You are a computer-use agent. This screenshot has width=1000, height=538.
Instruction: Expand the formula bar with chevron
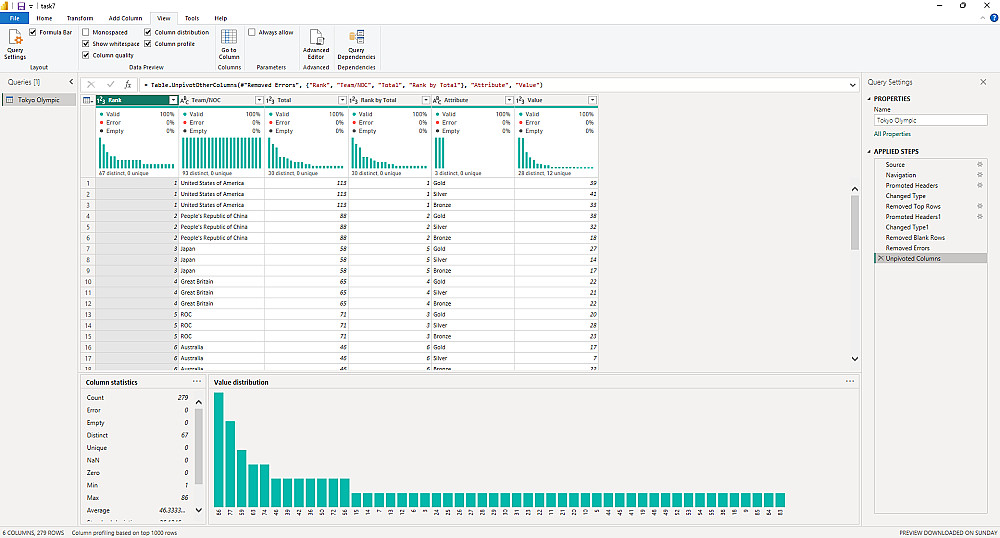(851, 85)
